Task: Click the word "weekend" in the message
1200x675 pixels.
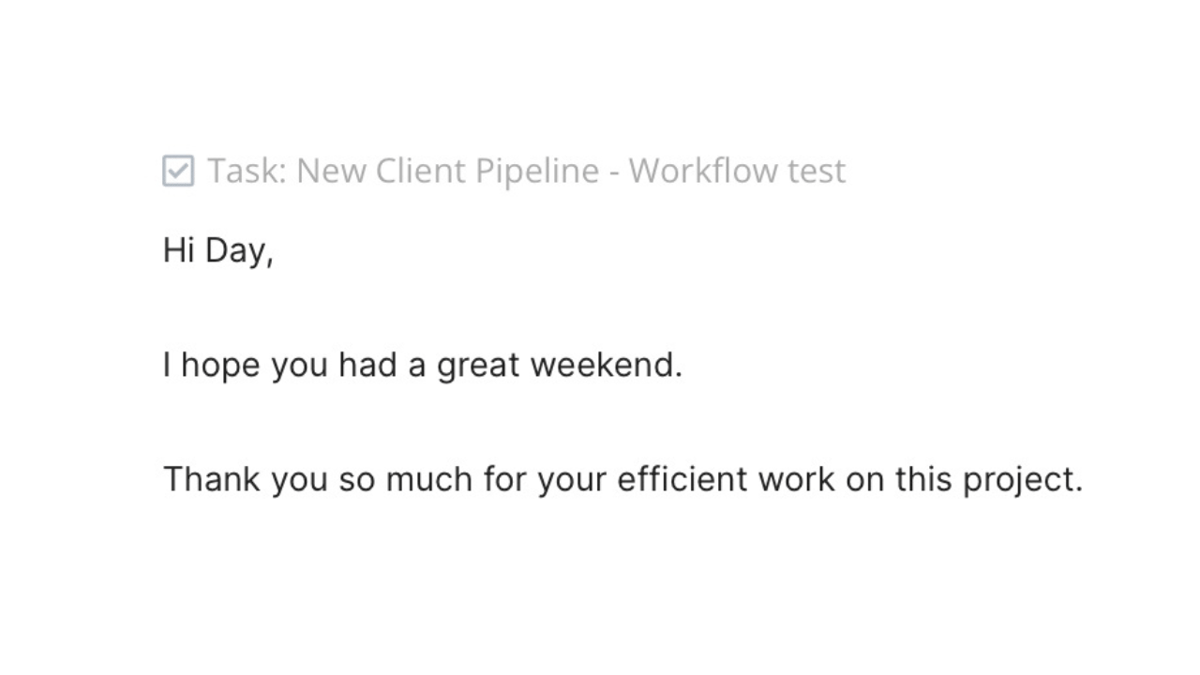Action: coord(601,365)
